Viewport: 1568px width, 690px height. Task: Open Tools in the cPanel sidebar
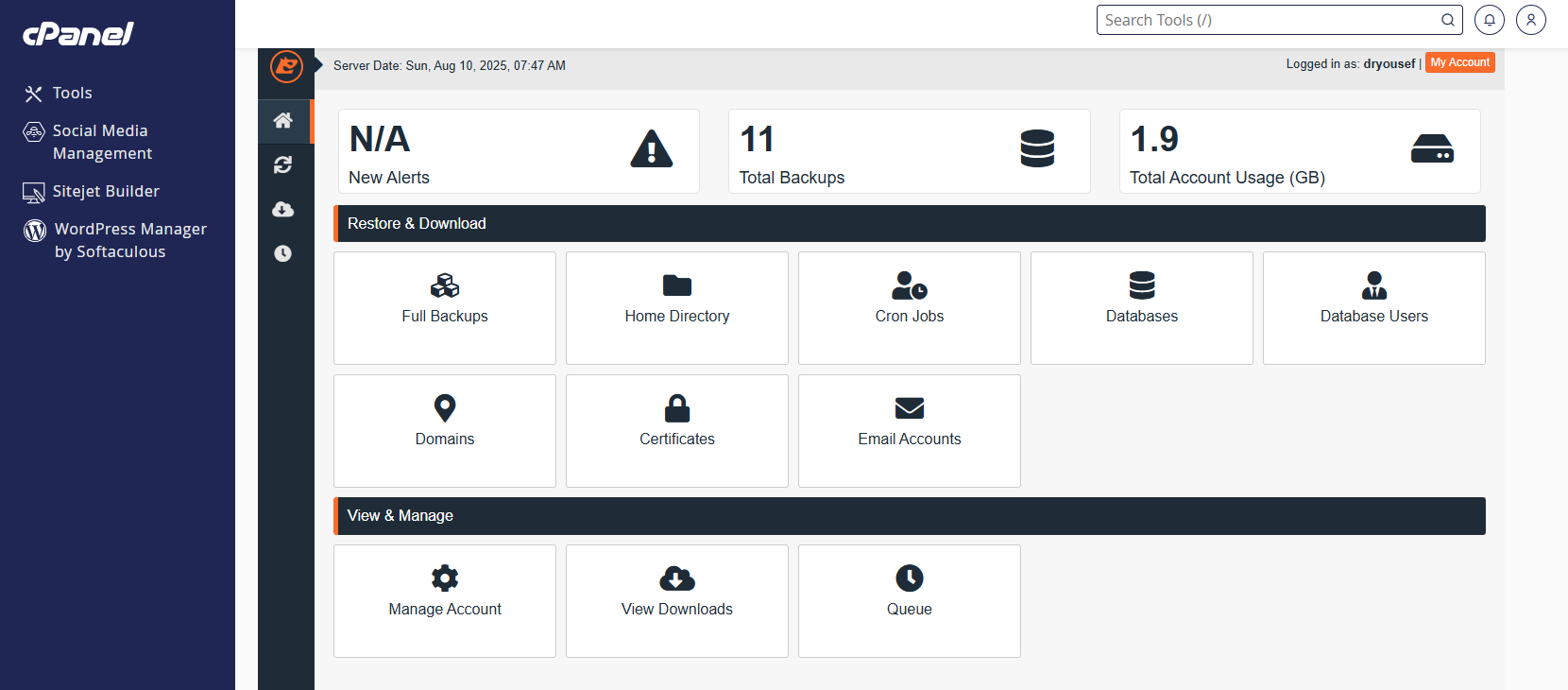[x=72, y=93]
